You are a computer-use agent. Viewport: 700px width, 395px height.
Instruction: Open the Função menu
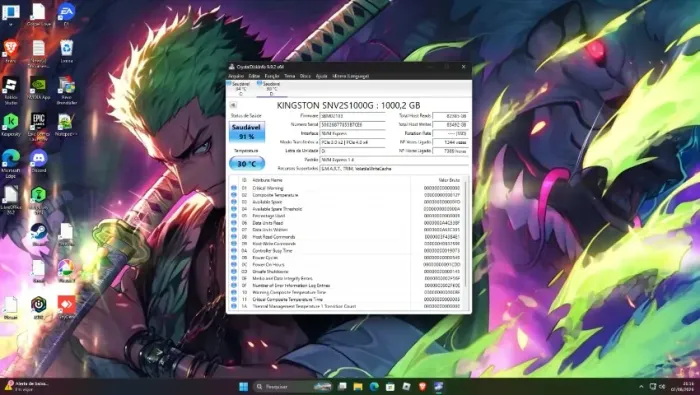272,76
